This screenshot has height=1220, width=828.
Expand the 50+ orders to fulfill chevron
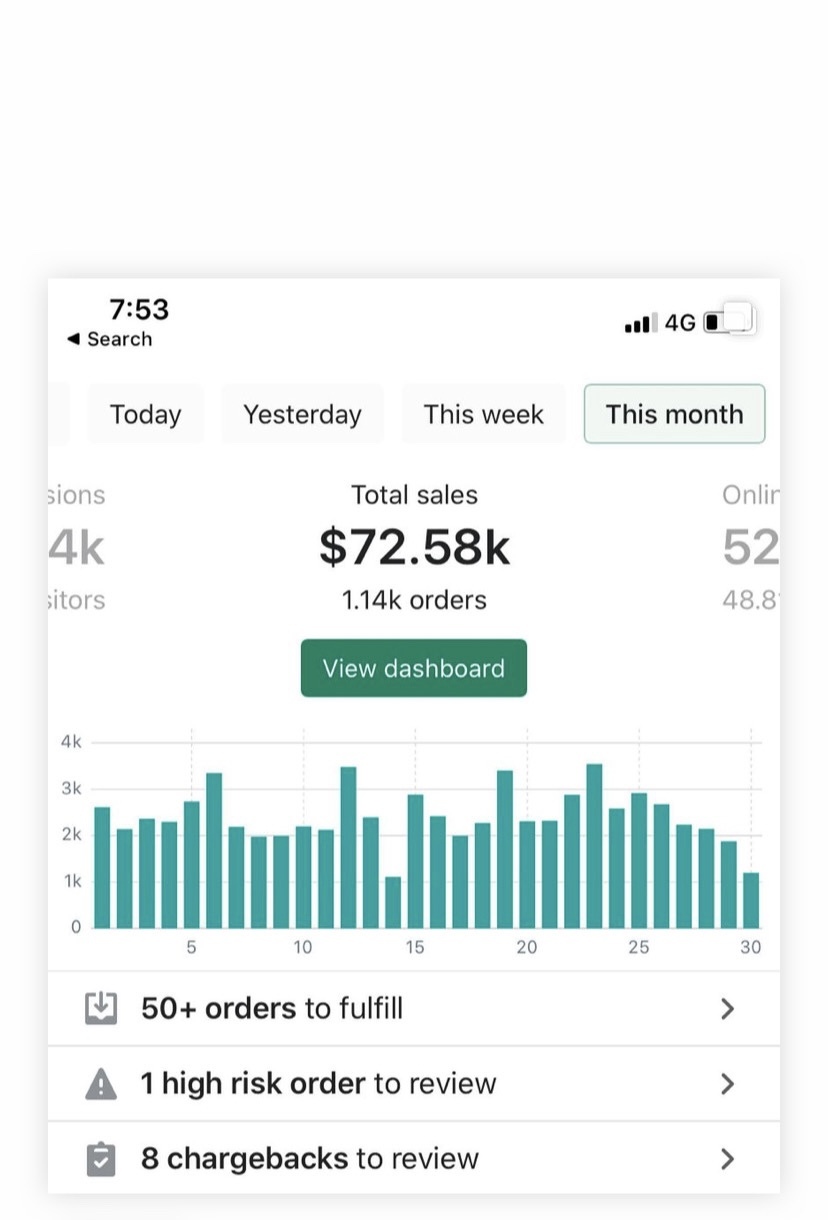pos(727,1009)
